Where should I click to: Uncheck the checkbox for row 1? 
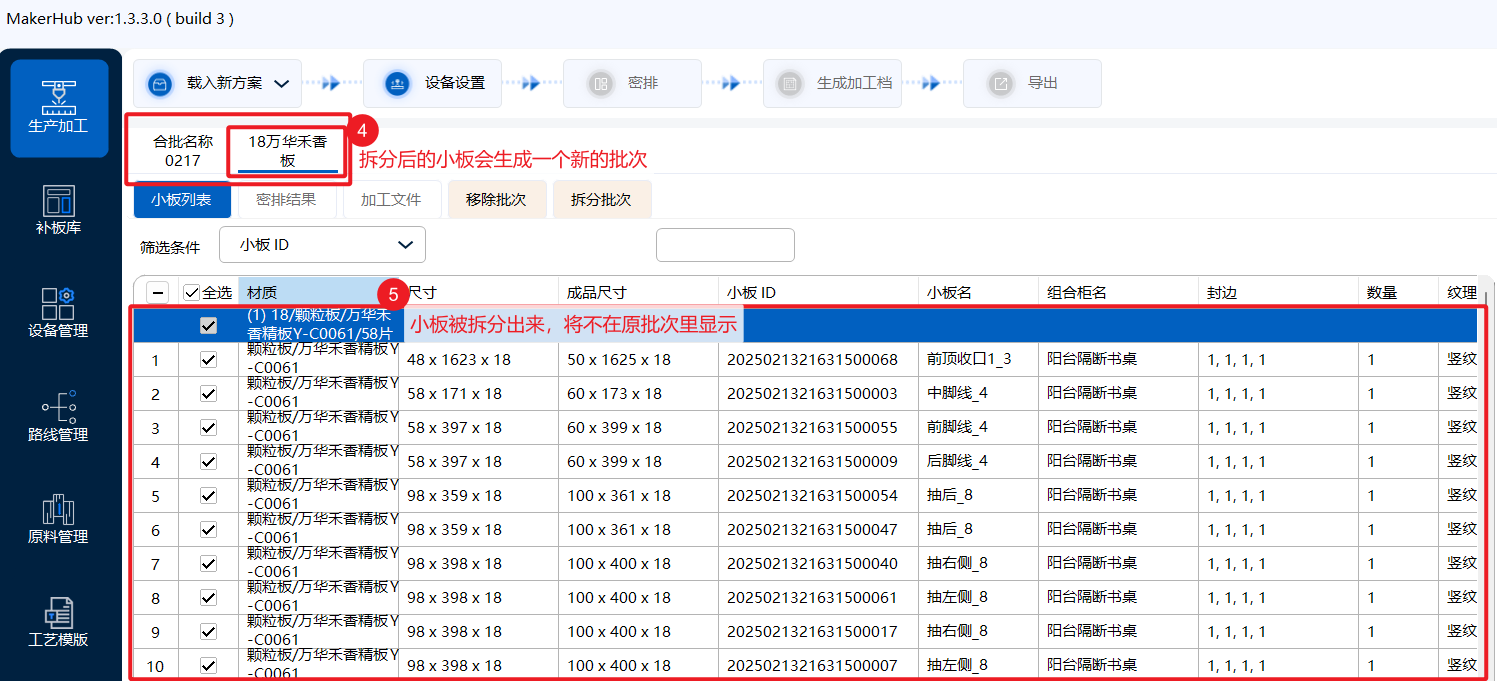208,360
